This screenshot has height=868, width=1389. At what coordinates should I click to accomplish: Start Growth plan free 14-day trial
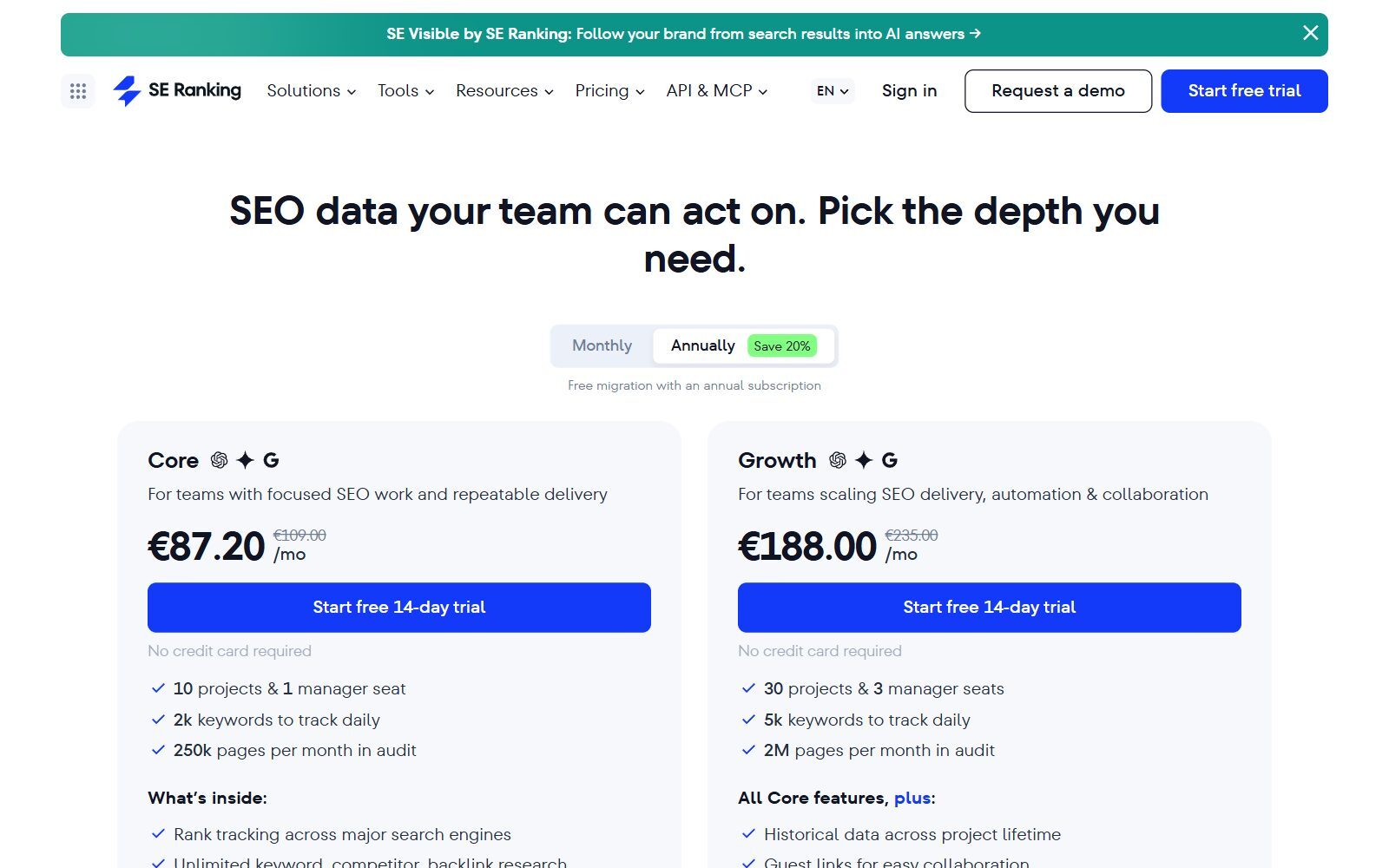click(990, 608)
